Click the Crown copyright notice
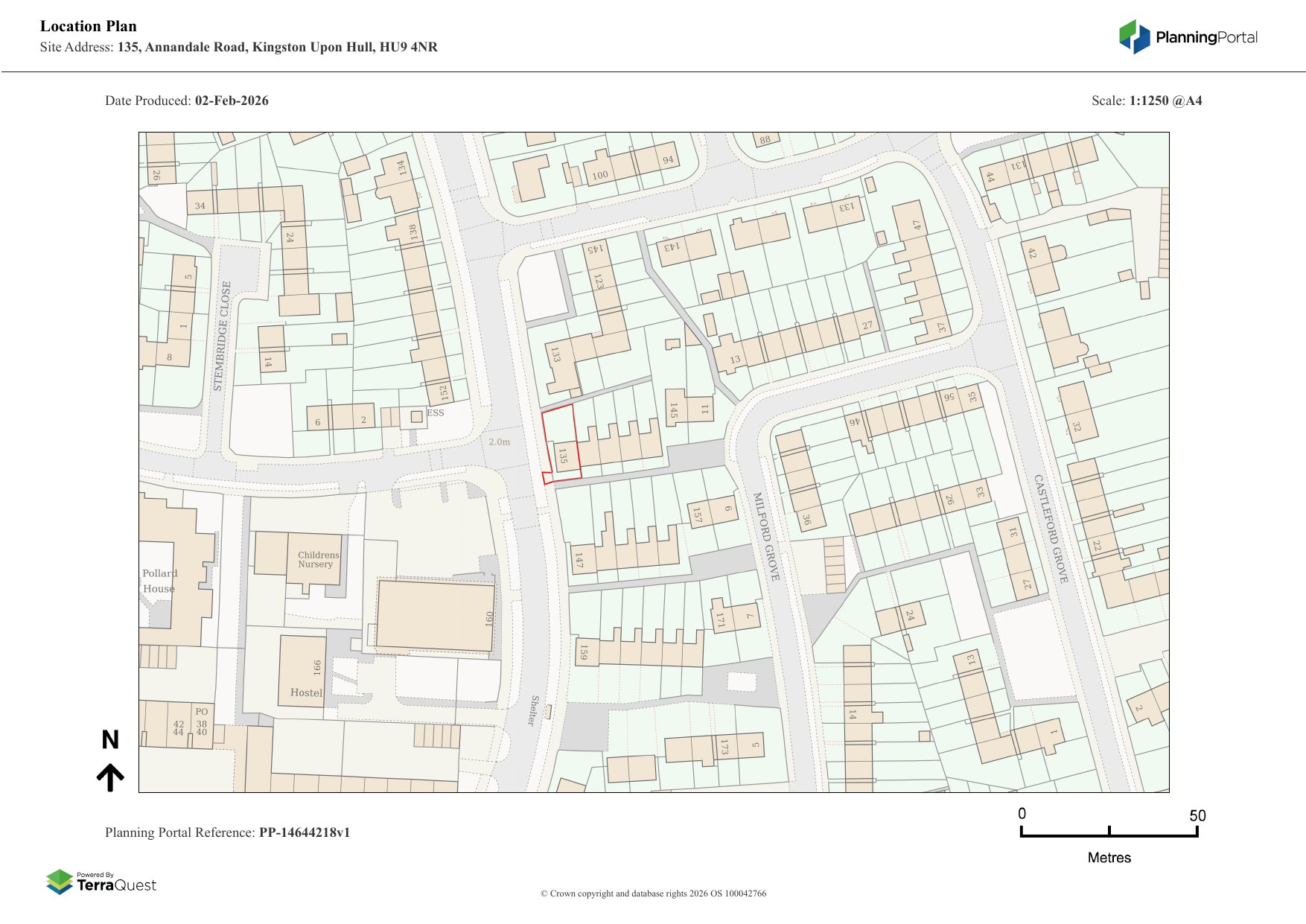The width and height of the screenshot is (1306, 924). click(653, 893)
